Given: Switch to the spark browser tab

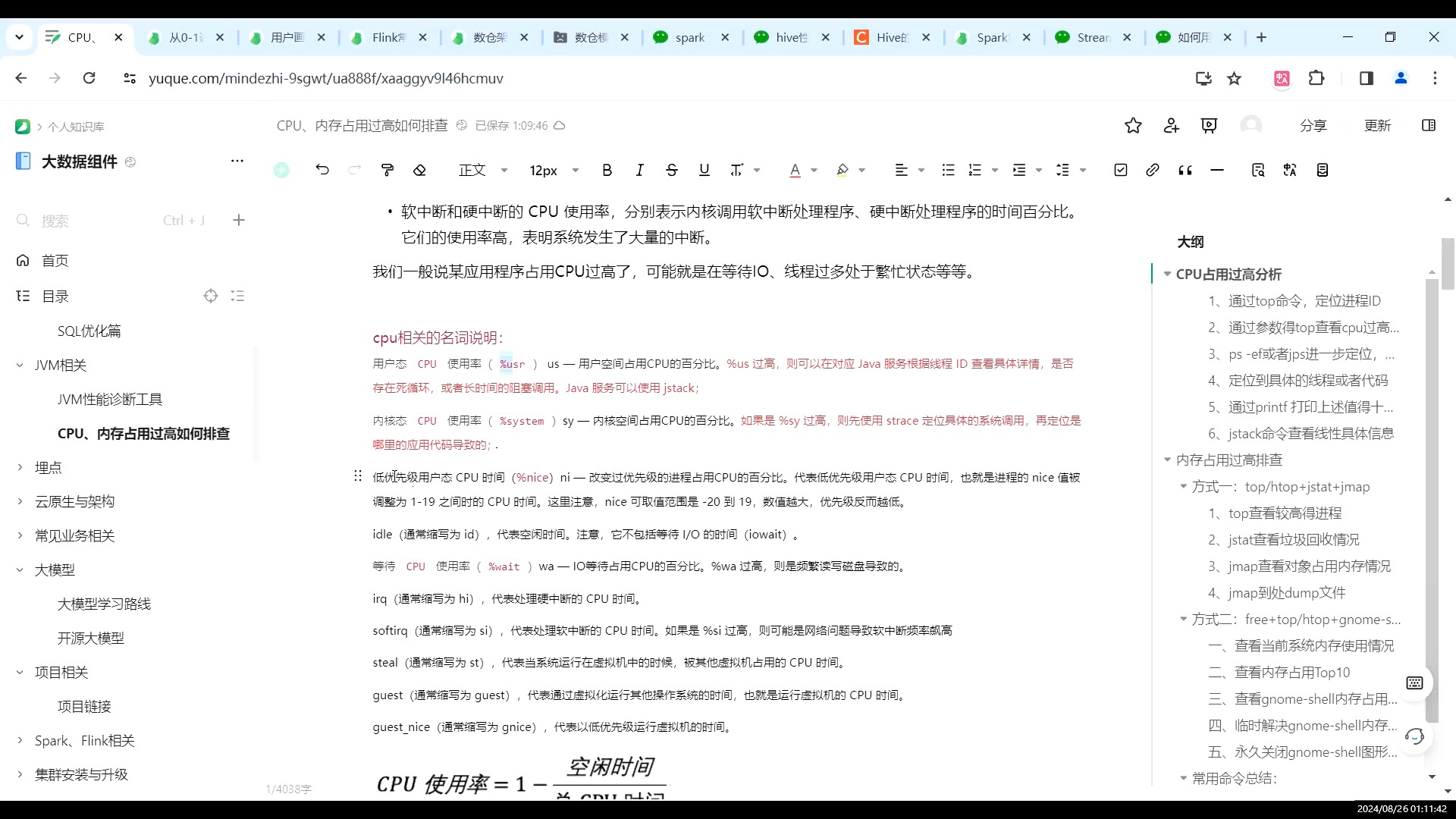Looking at the screenshot, I should point(691,37).
